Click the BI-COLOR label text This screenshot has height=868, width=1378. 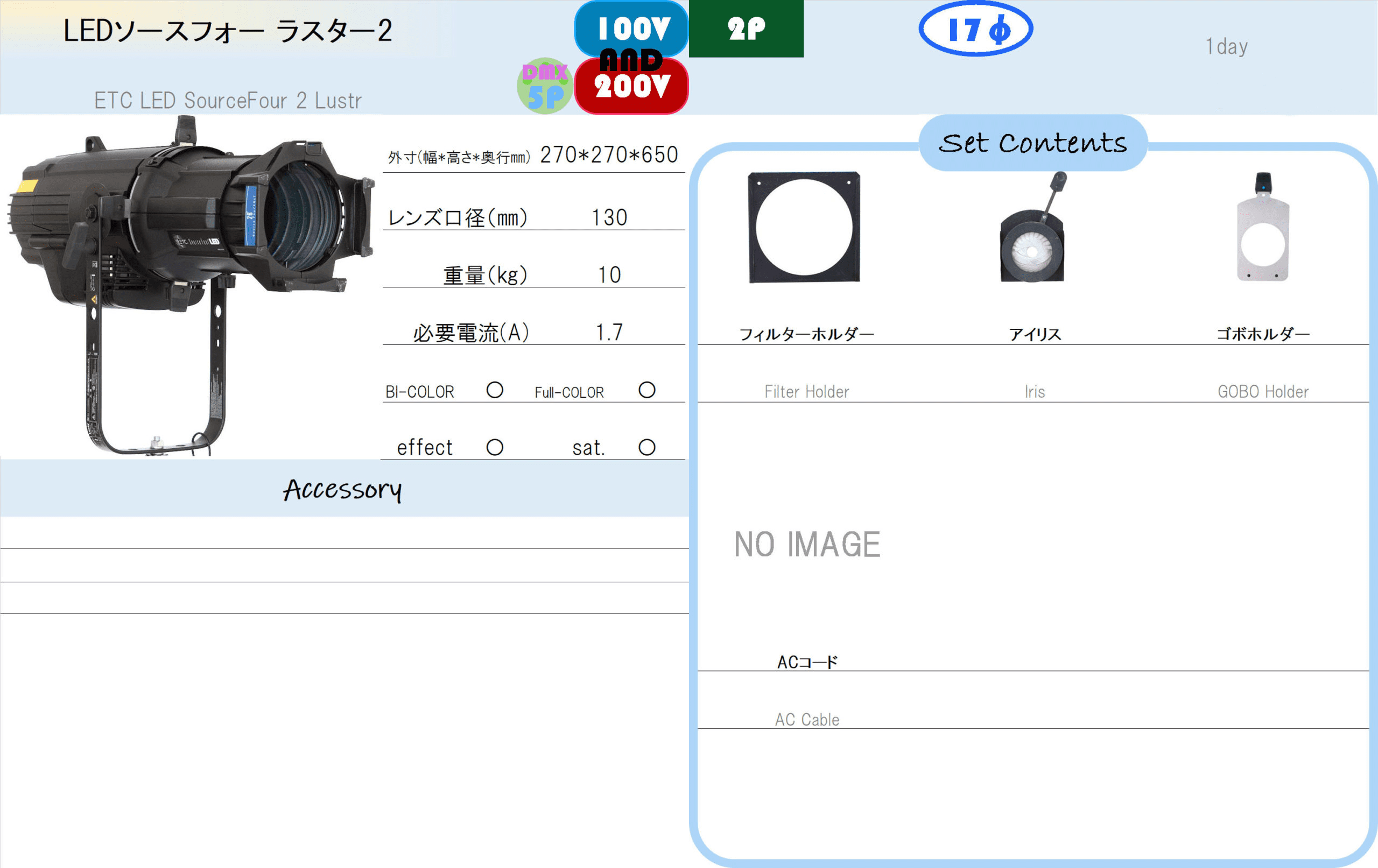pos(419,392)
